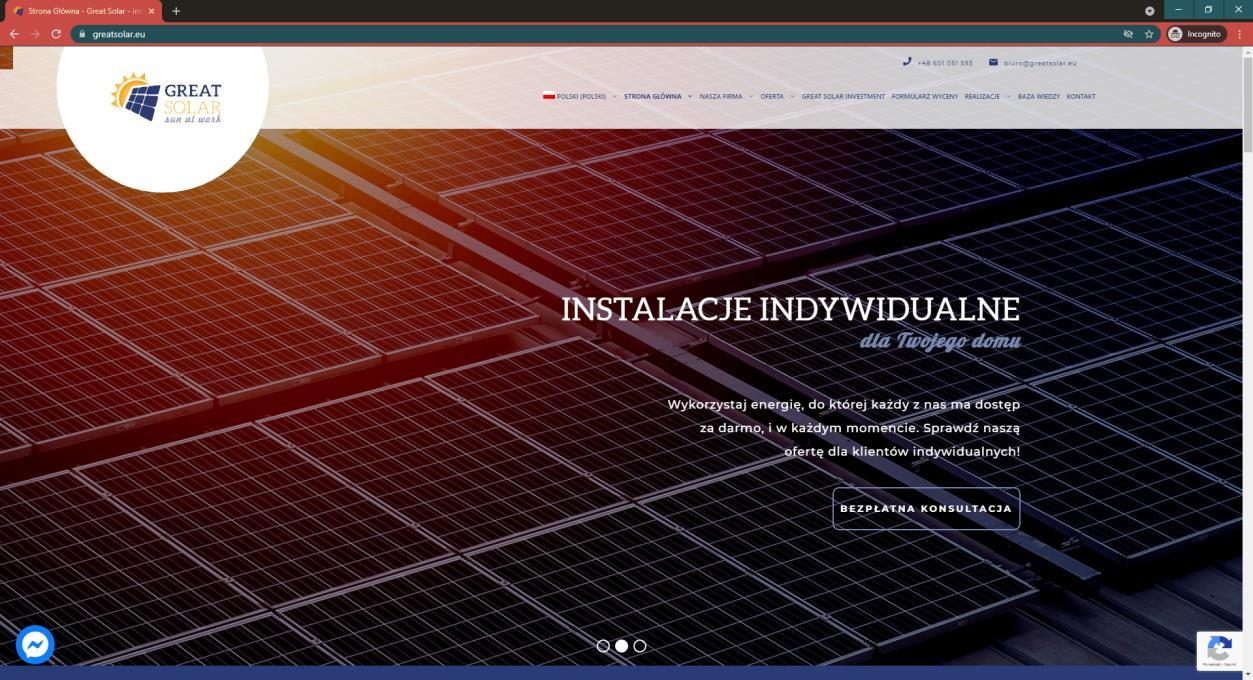Click the Polish flag icon
This screenshot has width=1253, height=680.
click(549, 96)
